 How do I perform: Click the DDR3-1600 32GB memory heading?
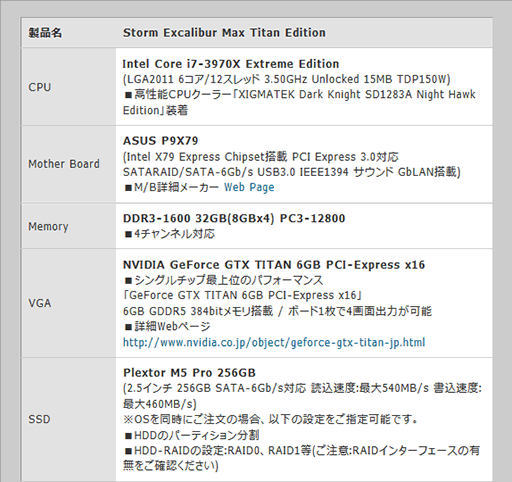tap(234, 218)
